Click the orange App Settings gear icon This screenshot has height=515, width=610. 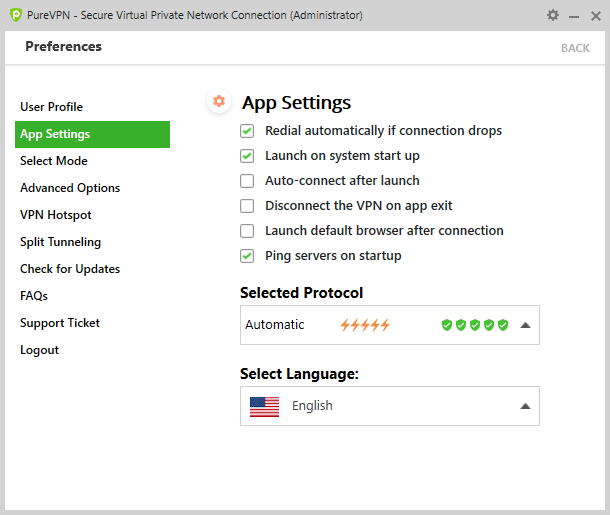point(219,101)
